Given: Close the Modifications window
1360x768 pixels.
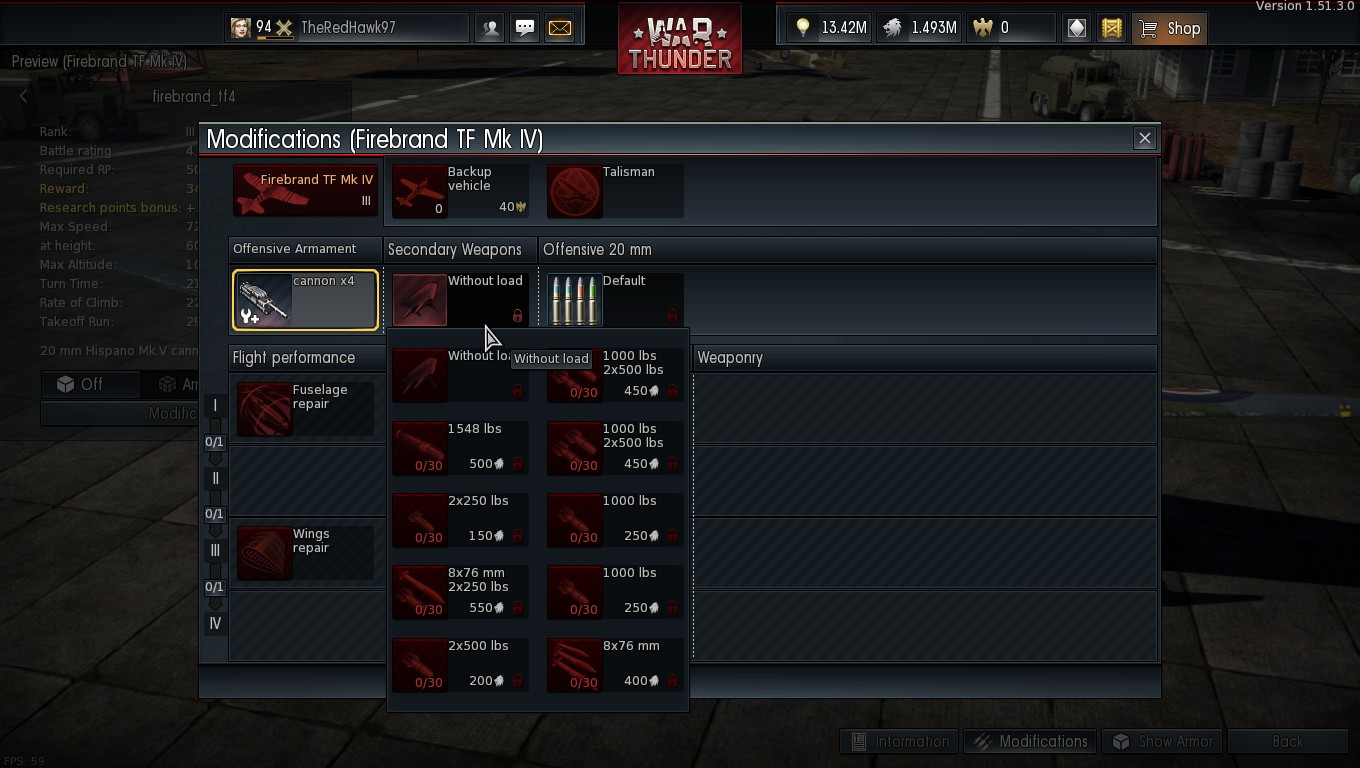Looking at the screenshot, I should [1145, 138].
